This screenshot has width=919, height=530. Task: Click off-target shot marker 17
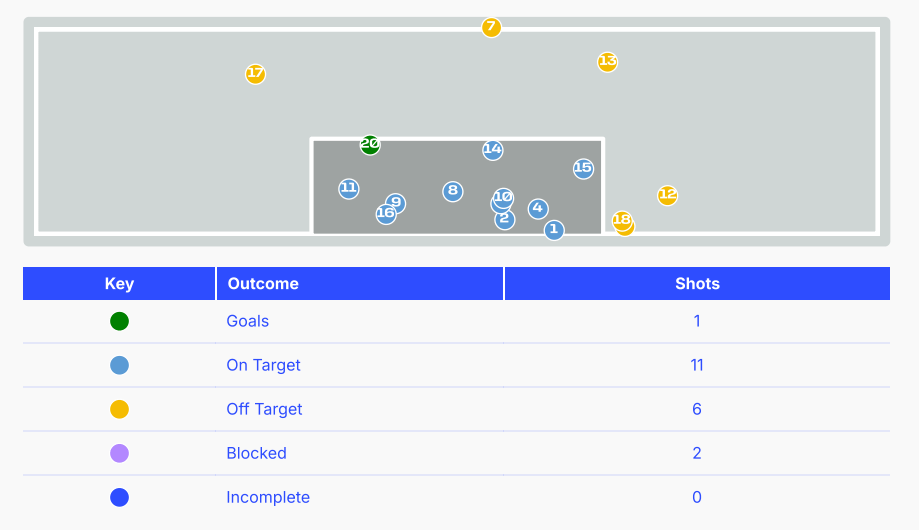[255, 74]
